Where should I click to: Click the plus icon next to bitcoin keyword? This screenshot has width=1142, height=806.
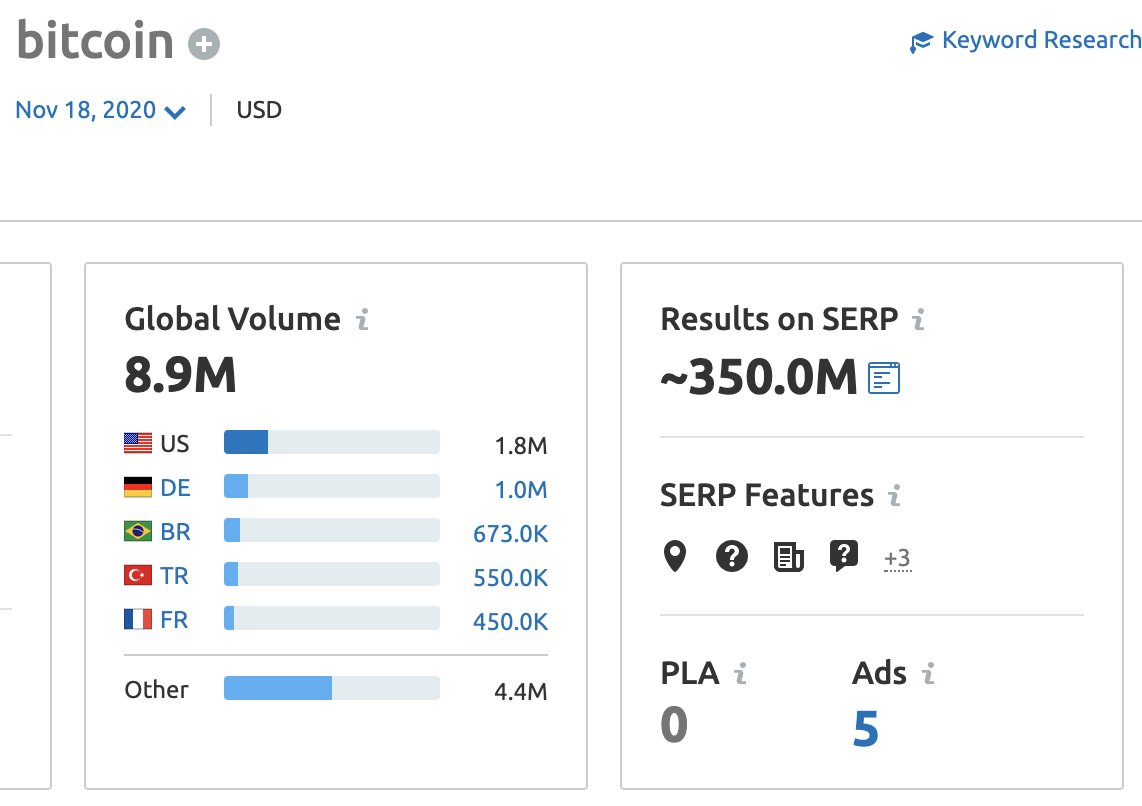[203, 42]
